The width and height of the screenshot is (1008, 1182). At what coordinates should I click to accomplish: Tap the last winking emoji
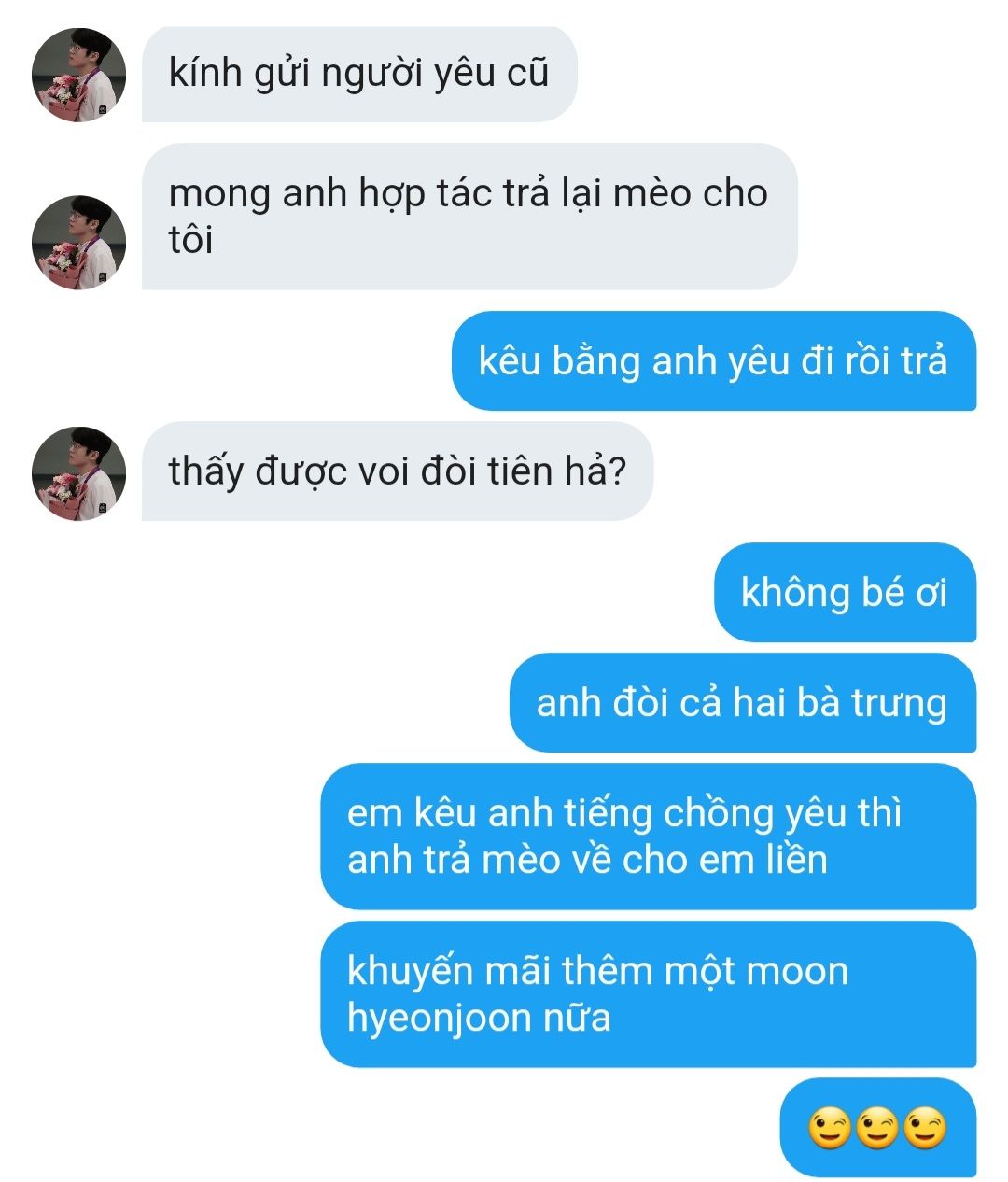click(925, 1128)
